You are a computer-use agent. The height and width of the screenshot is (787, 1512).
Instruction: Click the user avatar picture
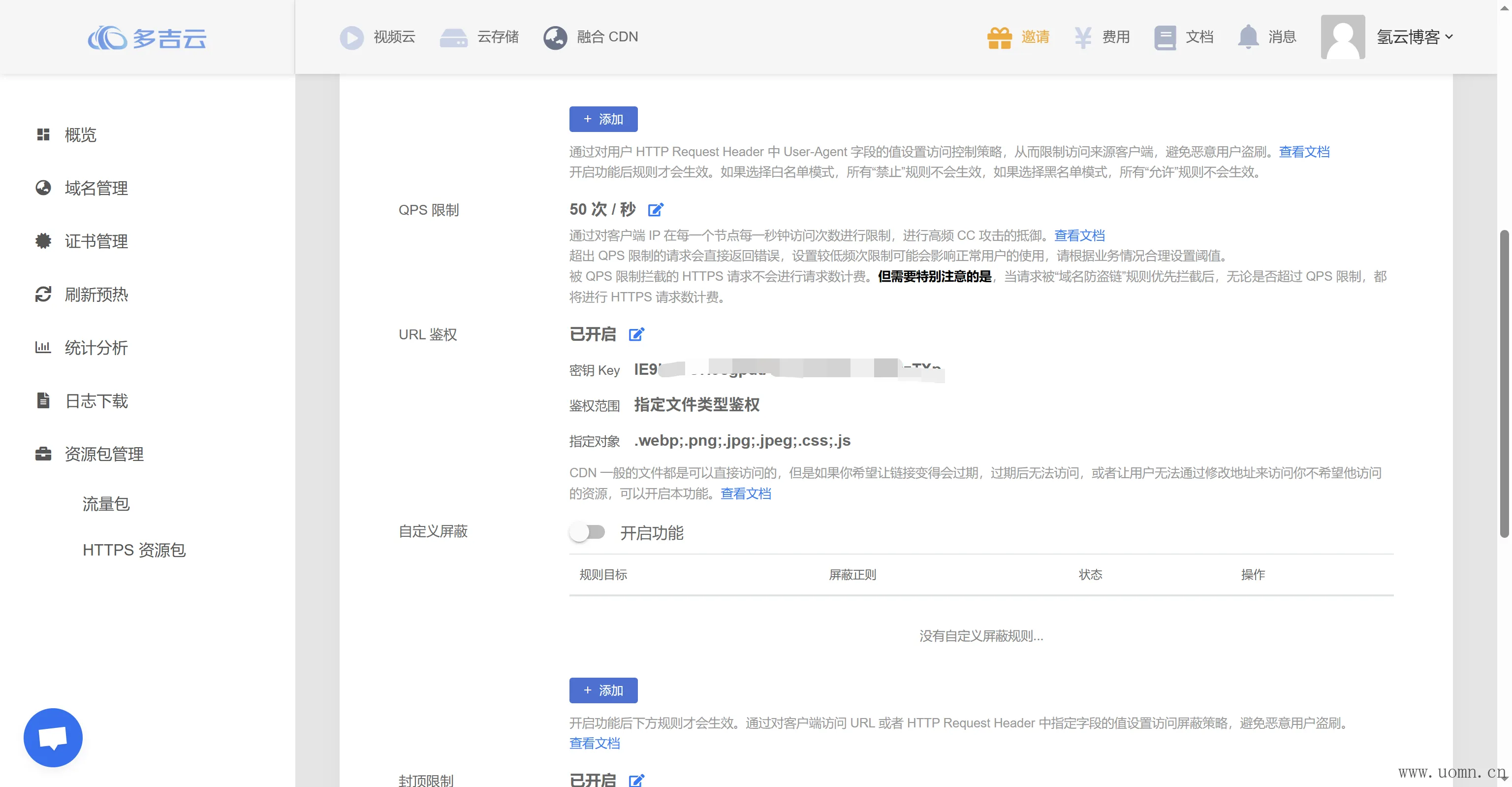(1342, 37)
